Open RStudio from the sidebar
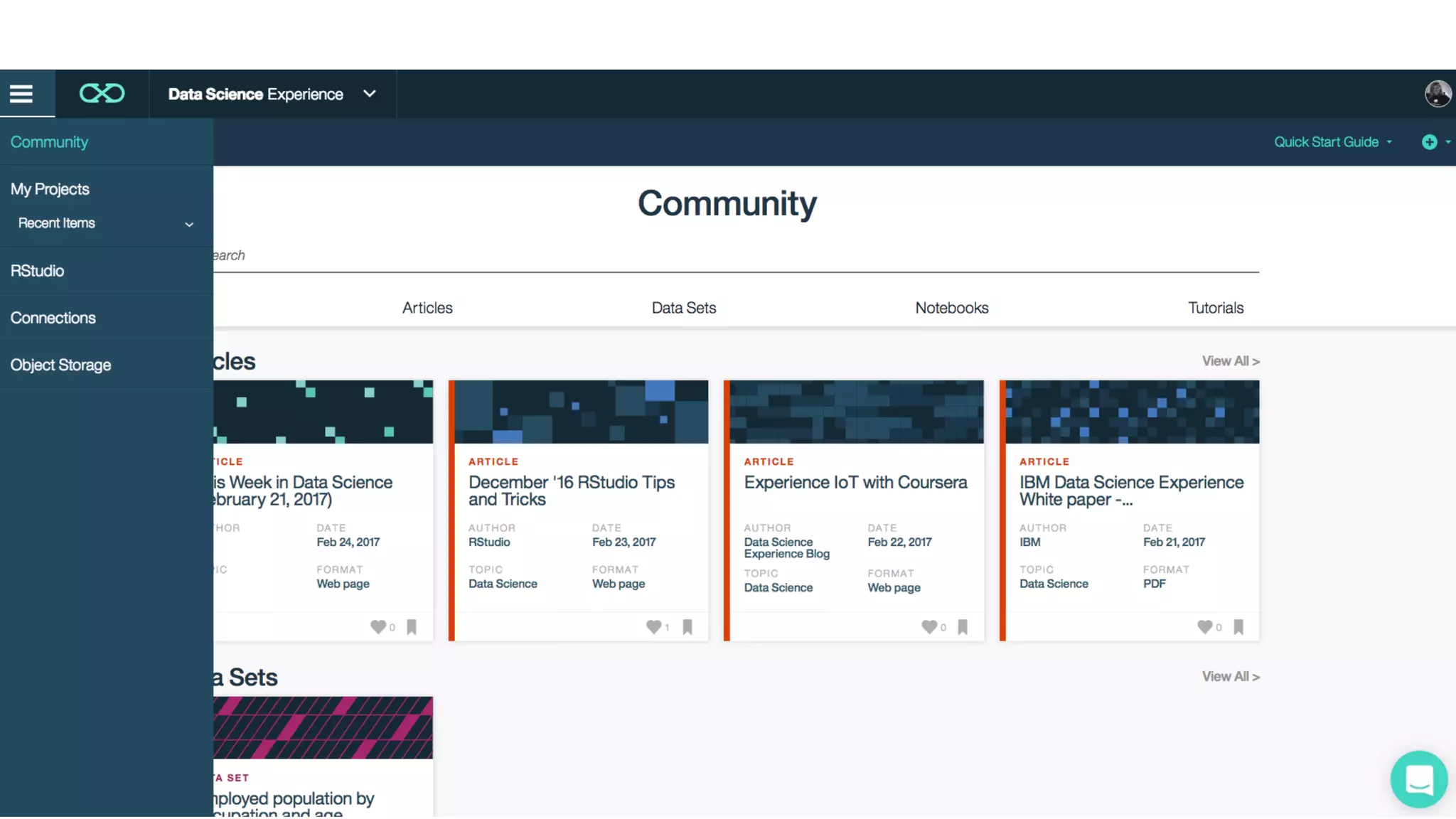 37,271
